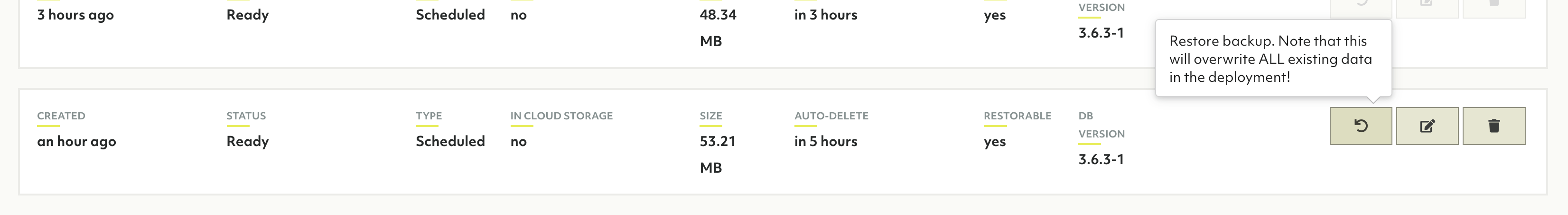The width and height of the screenshot is (1568, 215).
Task: Click the STATUS column label
Action: (246, 116)
